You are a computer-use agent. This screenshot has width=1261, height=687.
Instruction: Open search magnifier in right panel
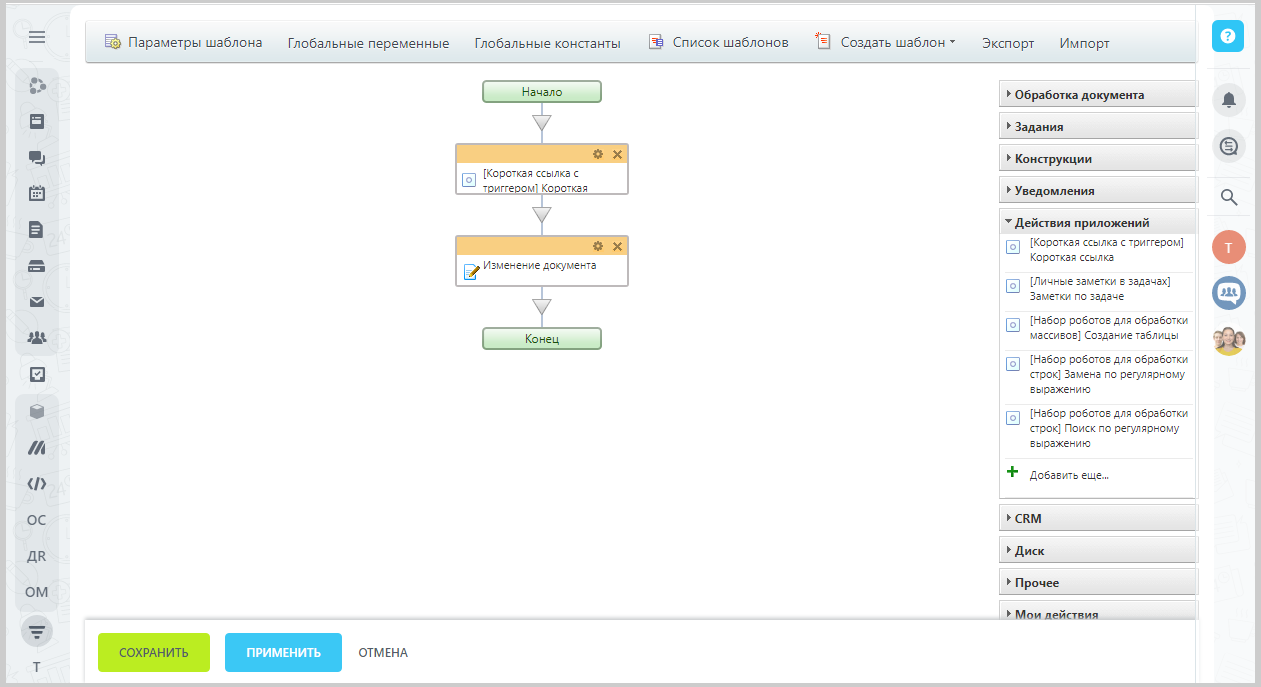(1229, 196)
